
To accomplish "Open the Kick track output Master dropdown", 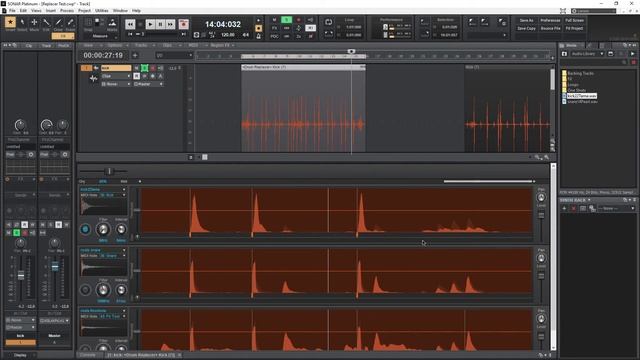I will [x=149, y=84].
